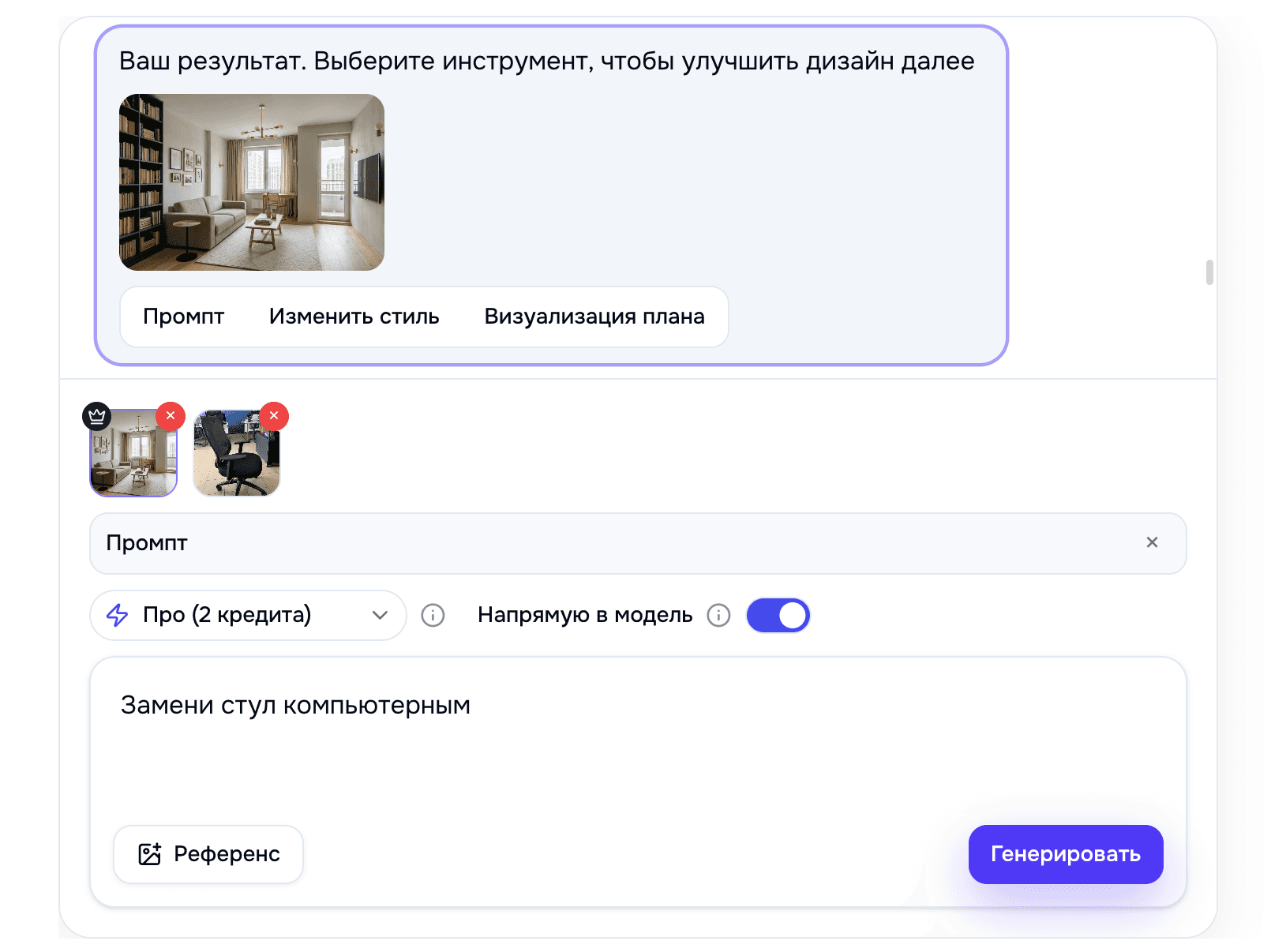Select the Визуализация плана tab
Image resolution: width=1271 pixels, height=952 pixels.
[594, 317]
